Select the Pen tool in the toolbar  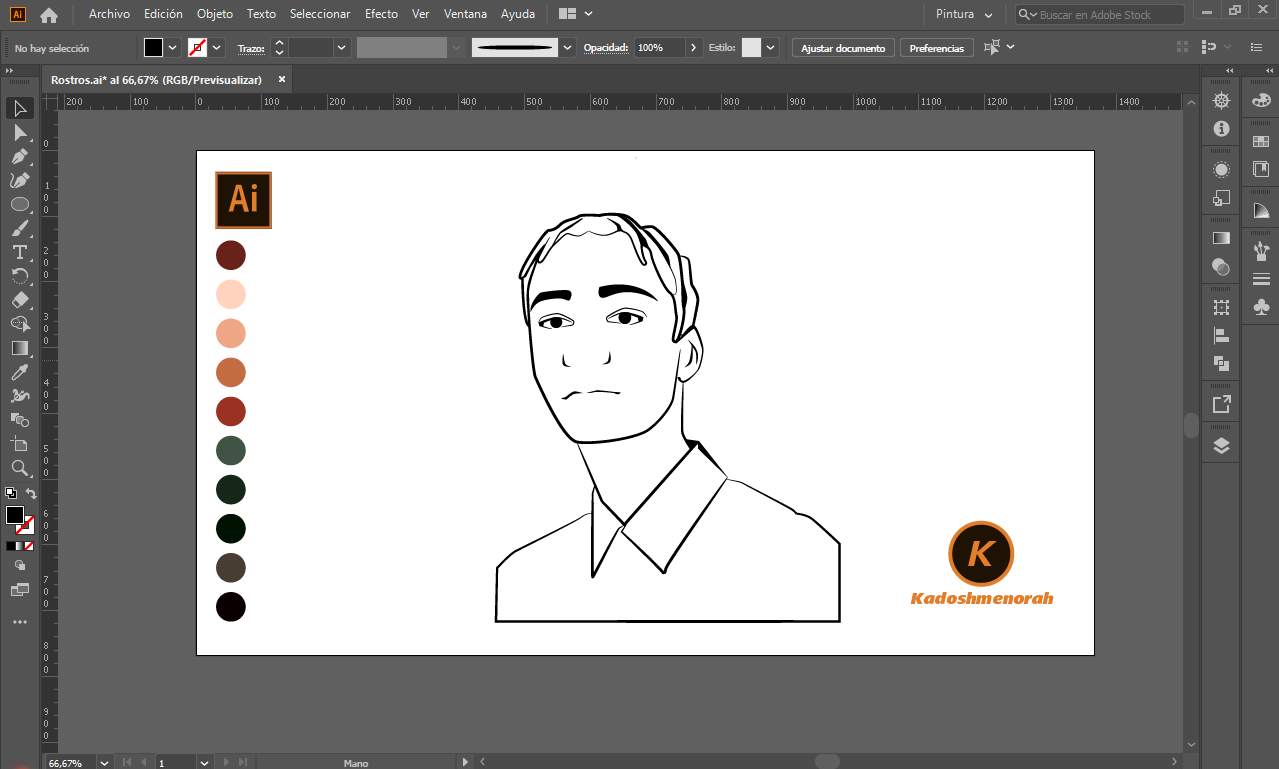tap(20, 156)
